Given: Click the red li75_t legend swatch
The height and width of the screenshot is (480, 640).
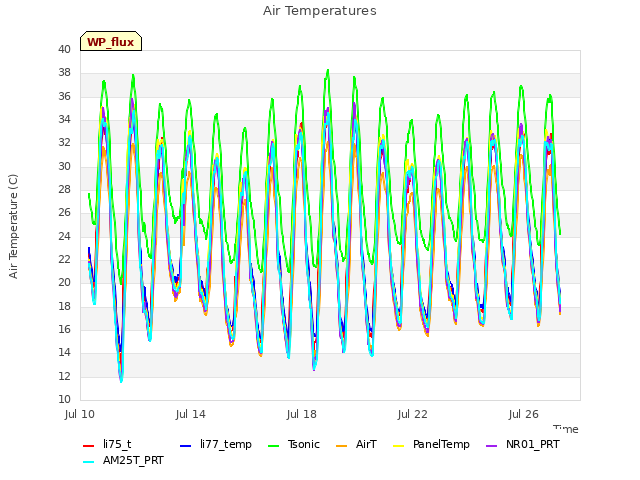Looking at the screenshot, I should click(88, 446).
